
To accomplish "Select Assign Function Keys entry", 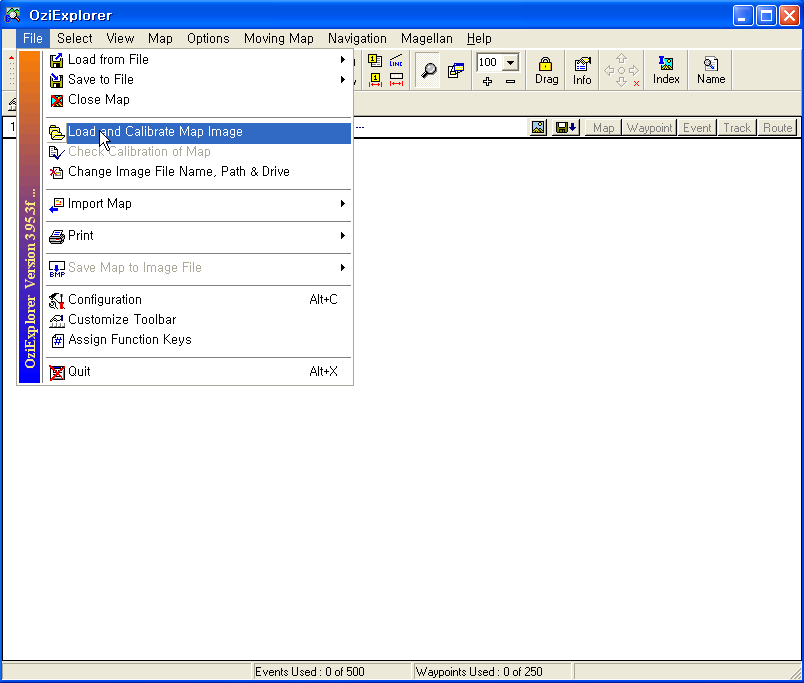I will 198,339.
